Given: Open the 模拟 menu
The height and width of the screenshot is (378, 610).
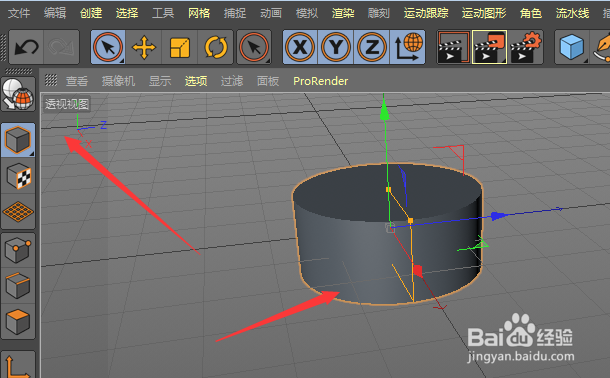Looking at the screenshot, I should tap(307, 13).
